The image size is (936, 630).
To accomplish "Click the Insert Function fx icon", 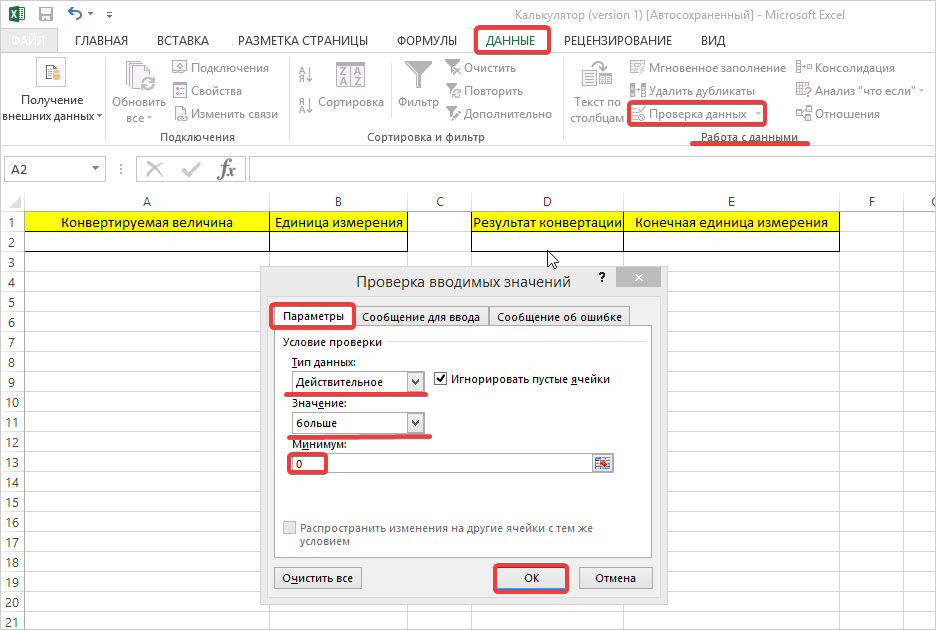I will tap(227, 169).
